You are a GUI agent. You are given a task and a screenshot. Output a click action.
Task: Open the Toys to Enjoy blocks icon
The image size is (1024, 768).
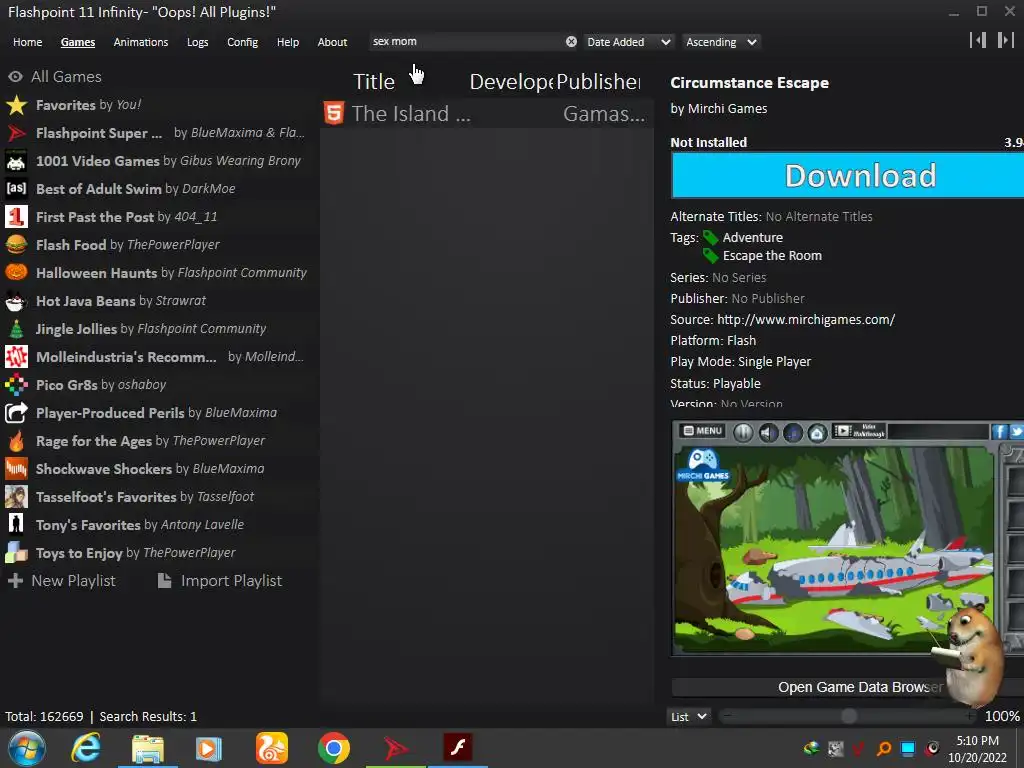(x=16, y=553)
